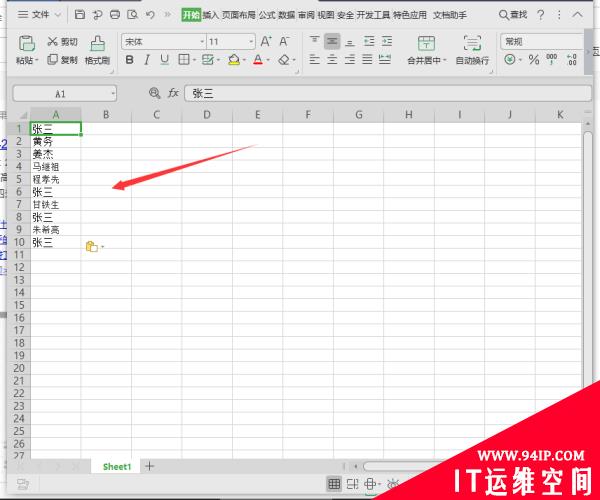Viewport: 600px width, 500px height.
Task: Click Merge and Center 合并居中 button
Action: [x=426, y=50]
